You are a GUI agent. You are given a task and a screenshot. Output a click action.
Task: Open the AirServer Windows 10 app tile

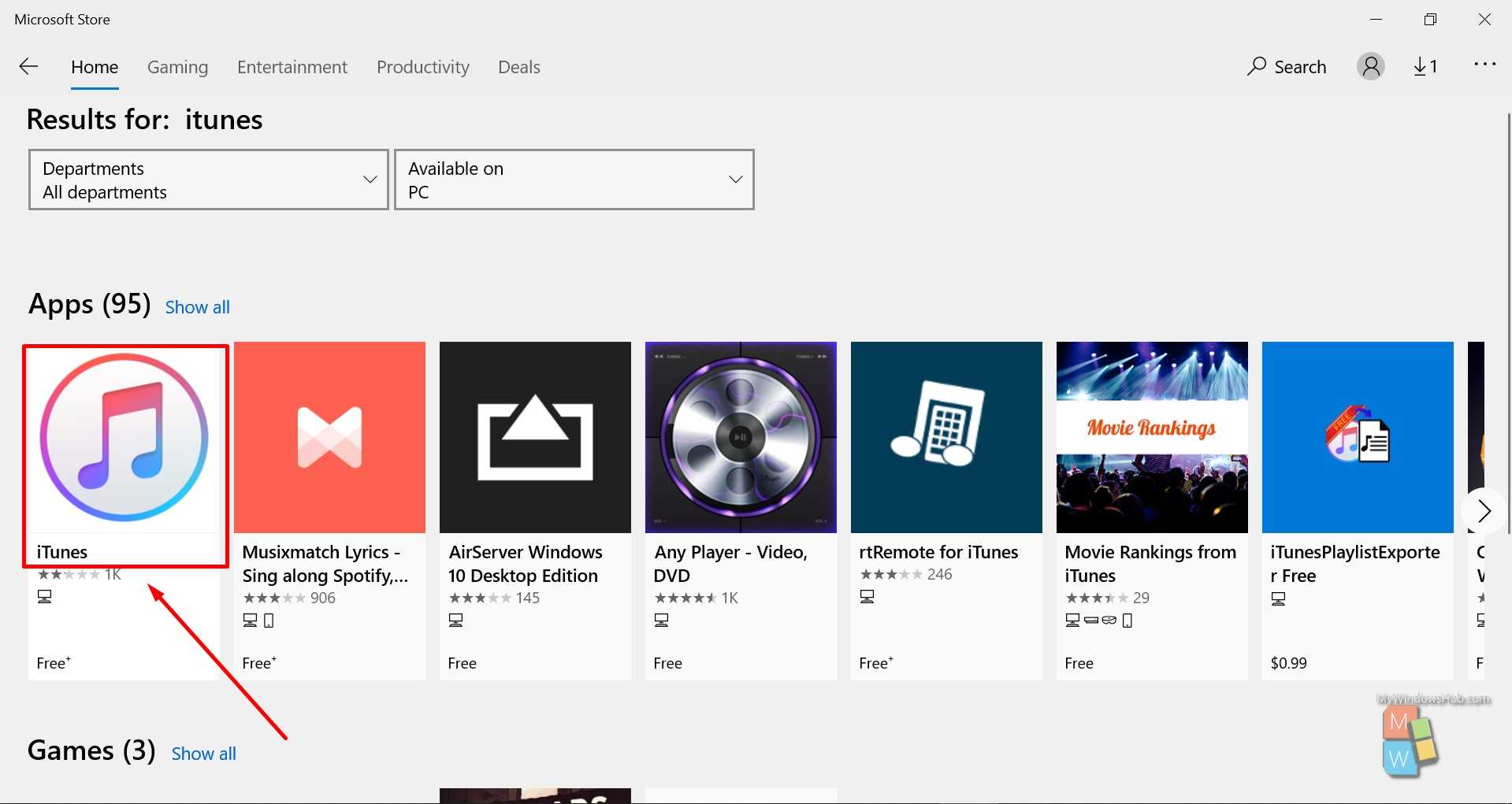[x=535, y=438]
